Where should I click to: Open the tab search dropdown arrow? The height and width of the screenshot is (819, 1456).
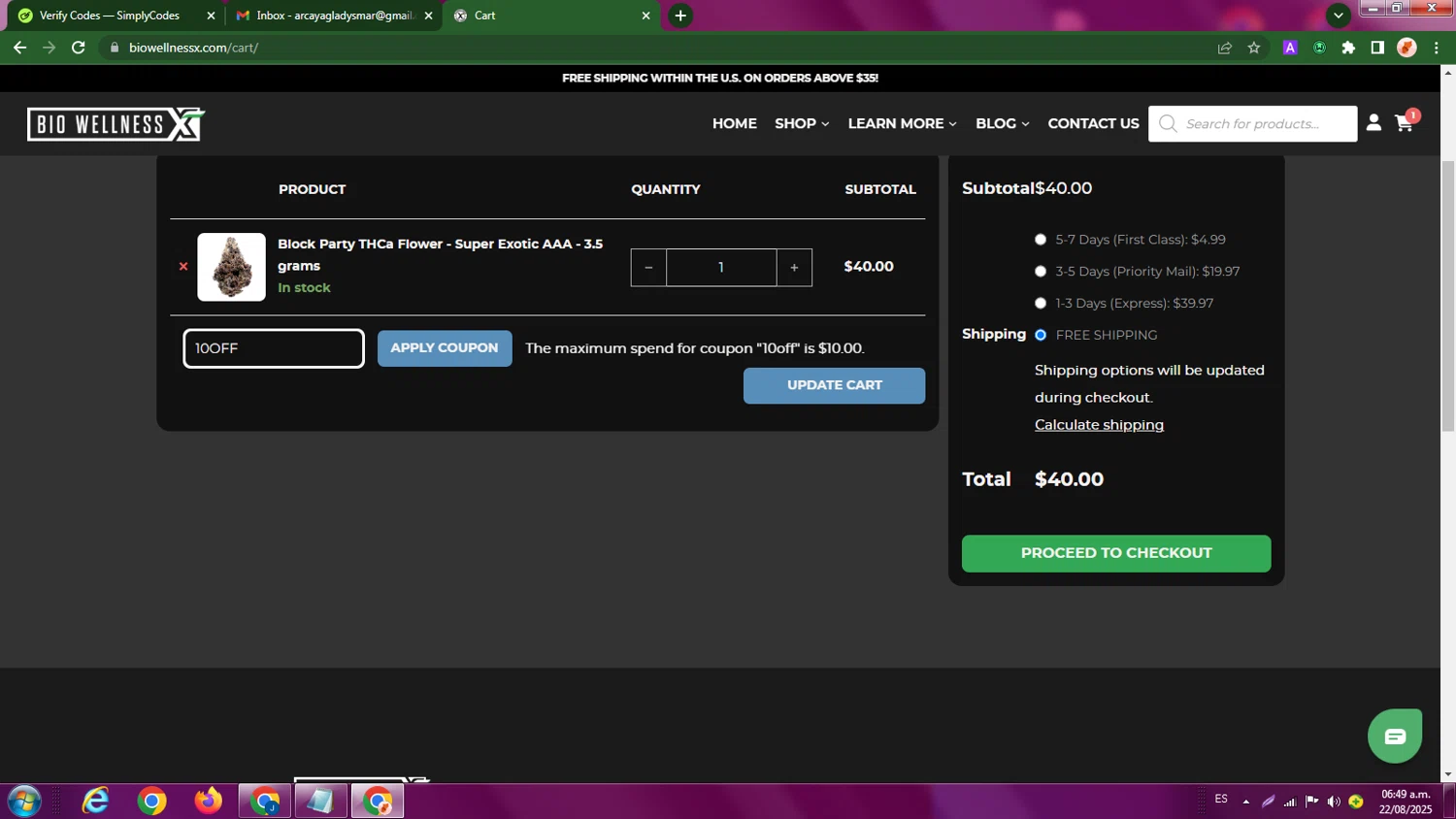1339,16
